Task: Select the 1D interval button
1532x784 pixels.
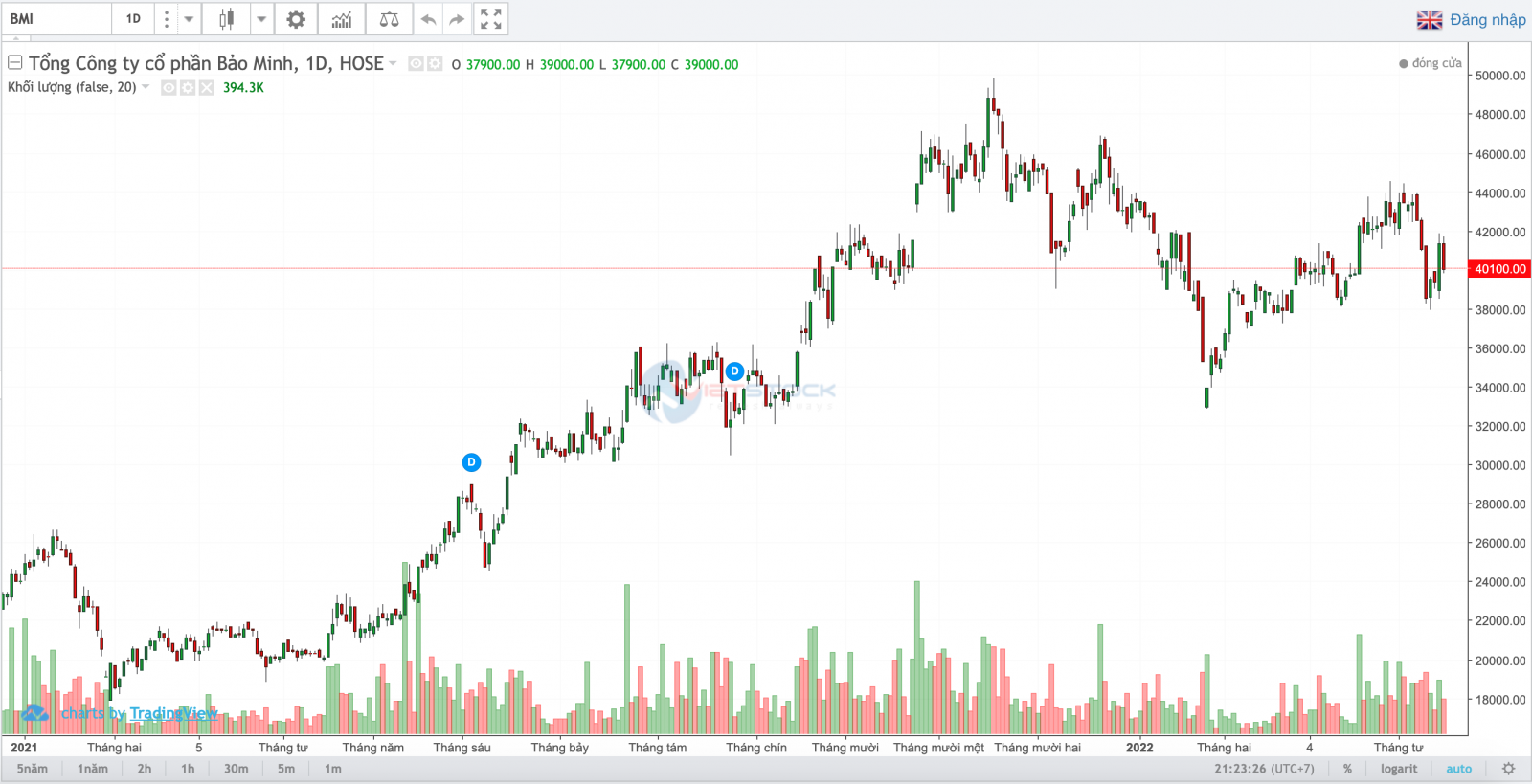Action: [133, 19]
